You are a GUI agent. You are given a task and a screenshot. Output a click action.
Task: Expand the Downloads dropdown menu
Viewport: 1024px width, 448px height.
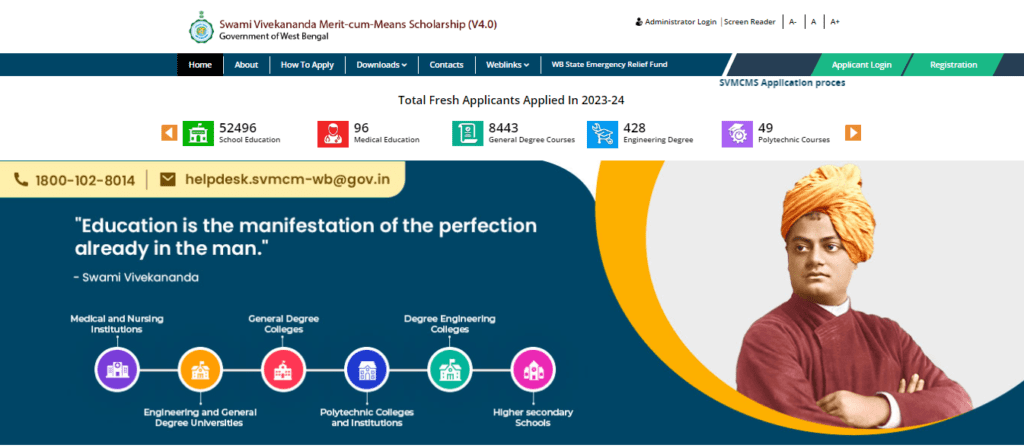pos(381,65)
